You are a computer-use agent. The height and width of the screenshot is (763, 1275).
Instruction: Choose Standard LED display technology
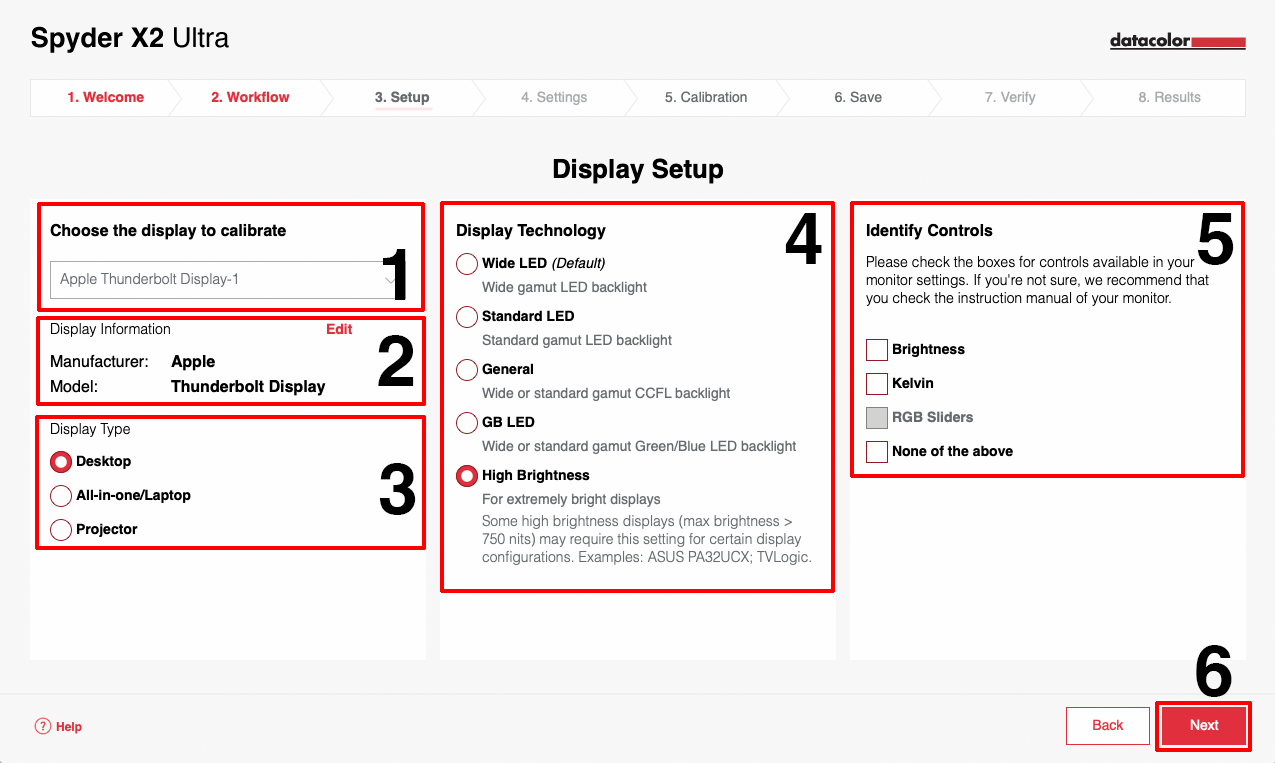[467, 316]
